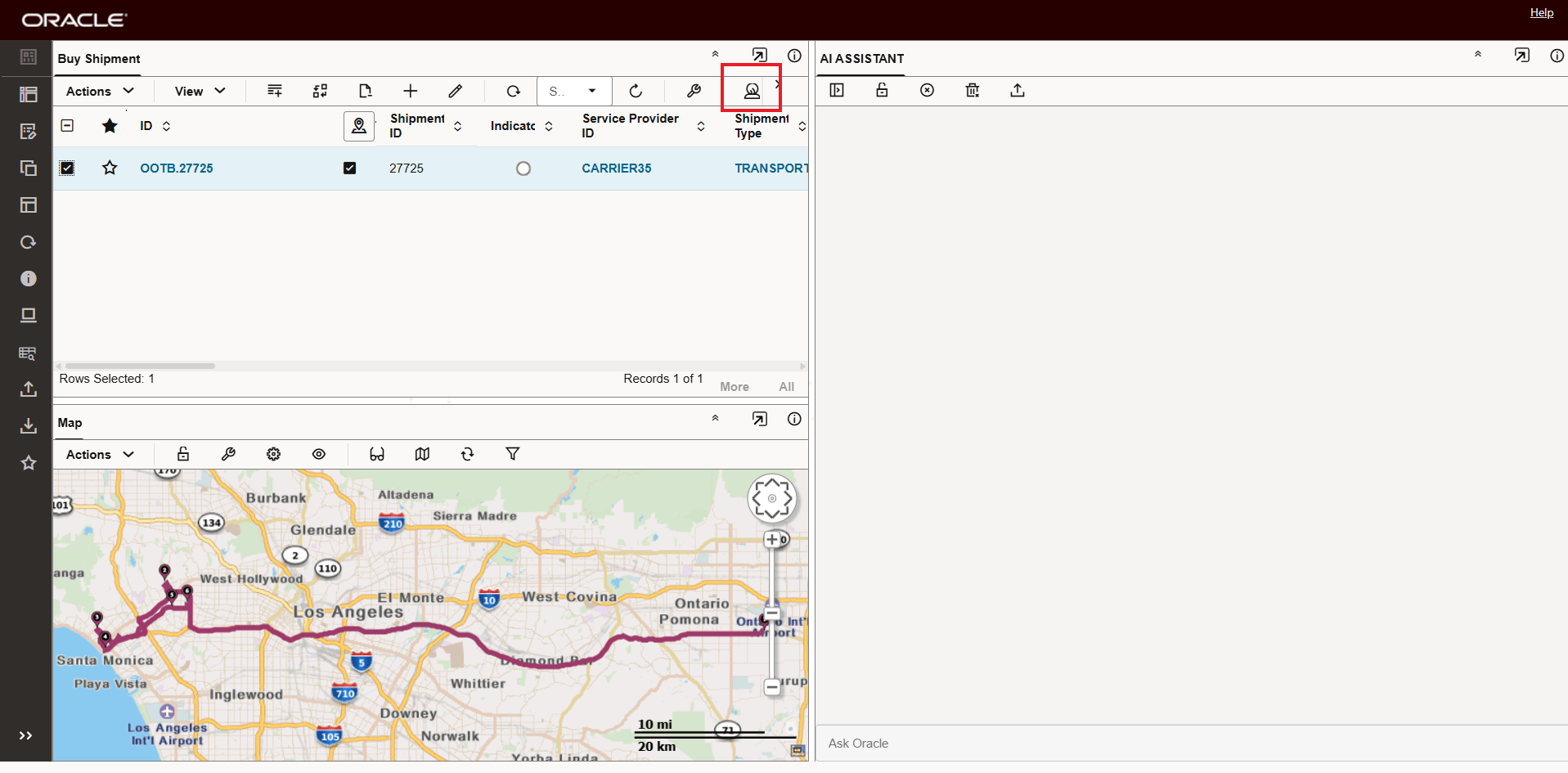Click the pencil edit icon in shipment toolbar

[456, 90]
